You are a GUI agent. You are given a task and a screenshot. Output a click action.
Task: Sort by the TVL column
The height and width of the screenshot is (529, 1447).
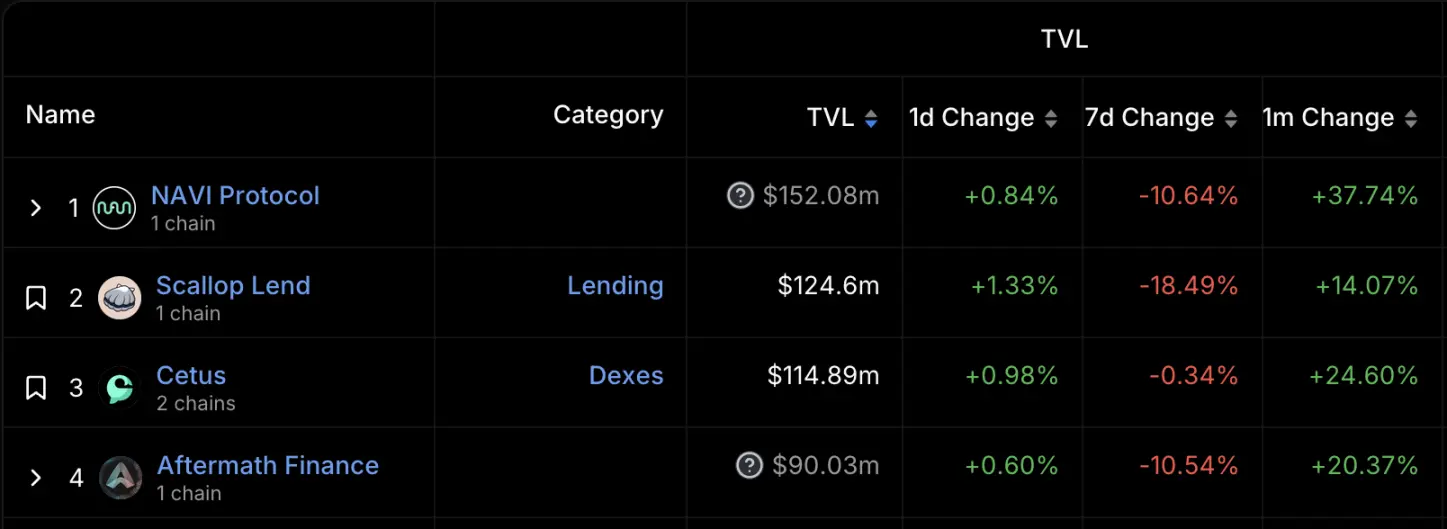871,118
